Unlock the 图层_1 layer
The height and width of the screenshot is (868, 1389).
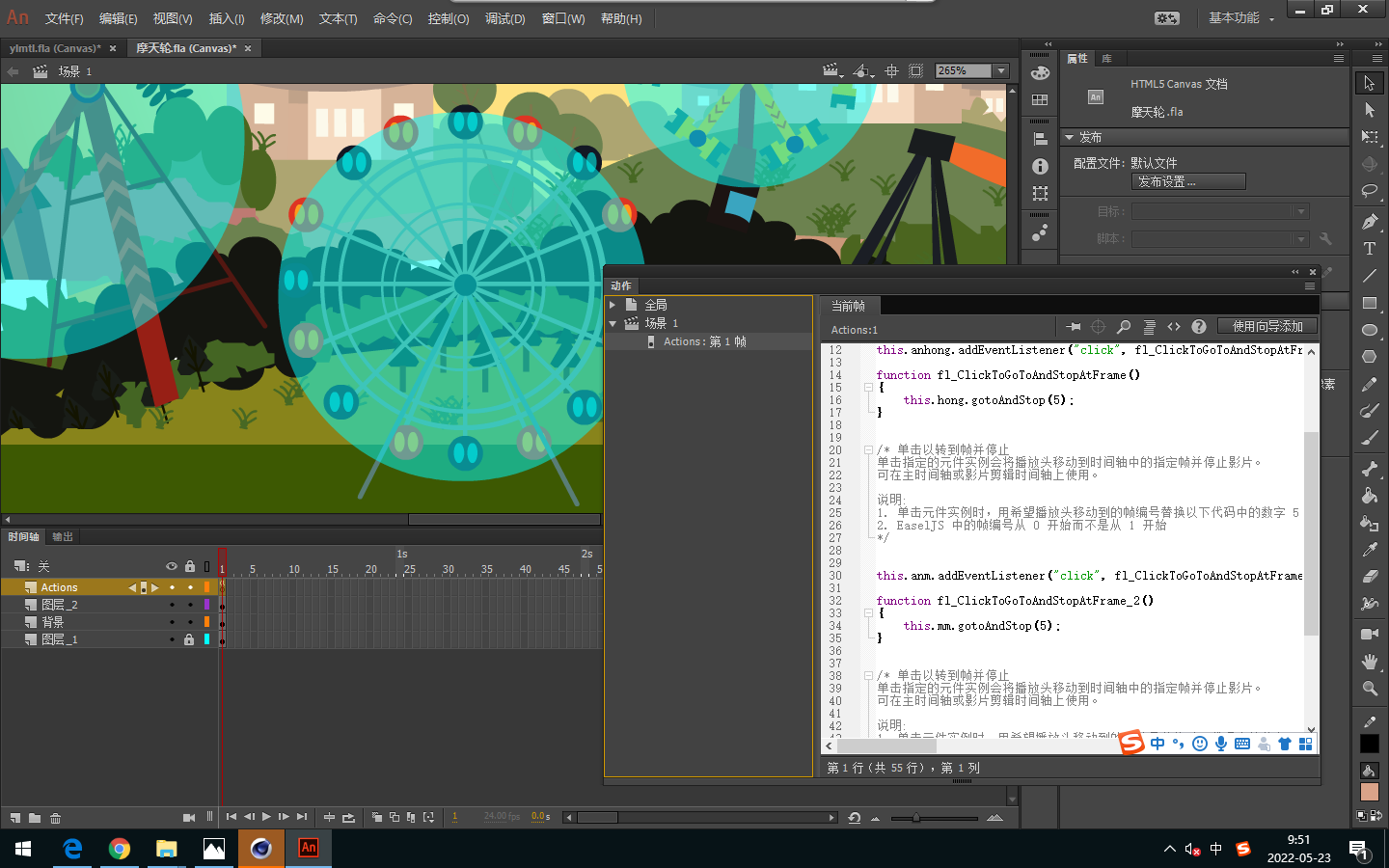tap(189, 639)
